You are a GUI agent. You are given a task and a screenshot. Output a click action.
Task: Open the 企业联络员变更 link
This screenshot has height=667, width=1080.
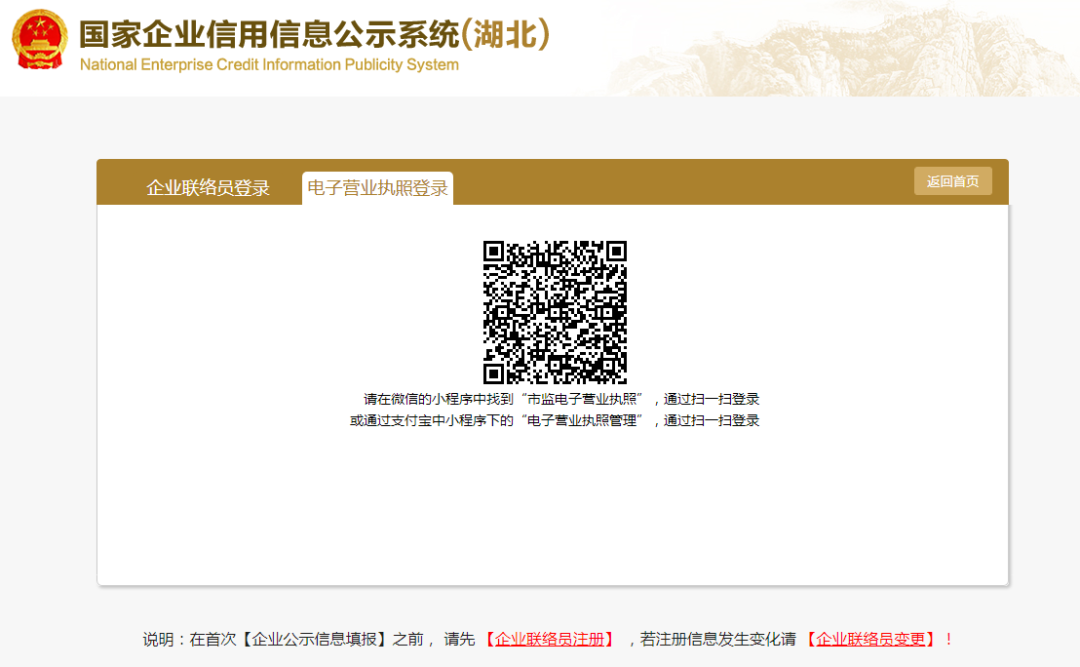coord(871,639)
